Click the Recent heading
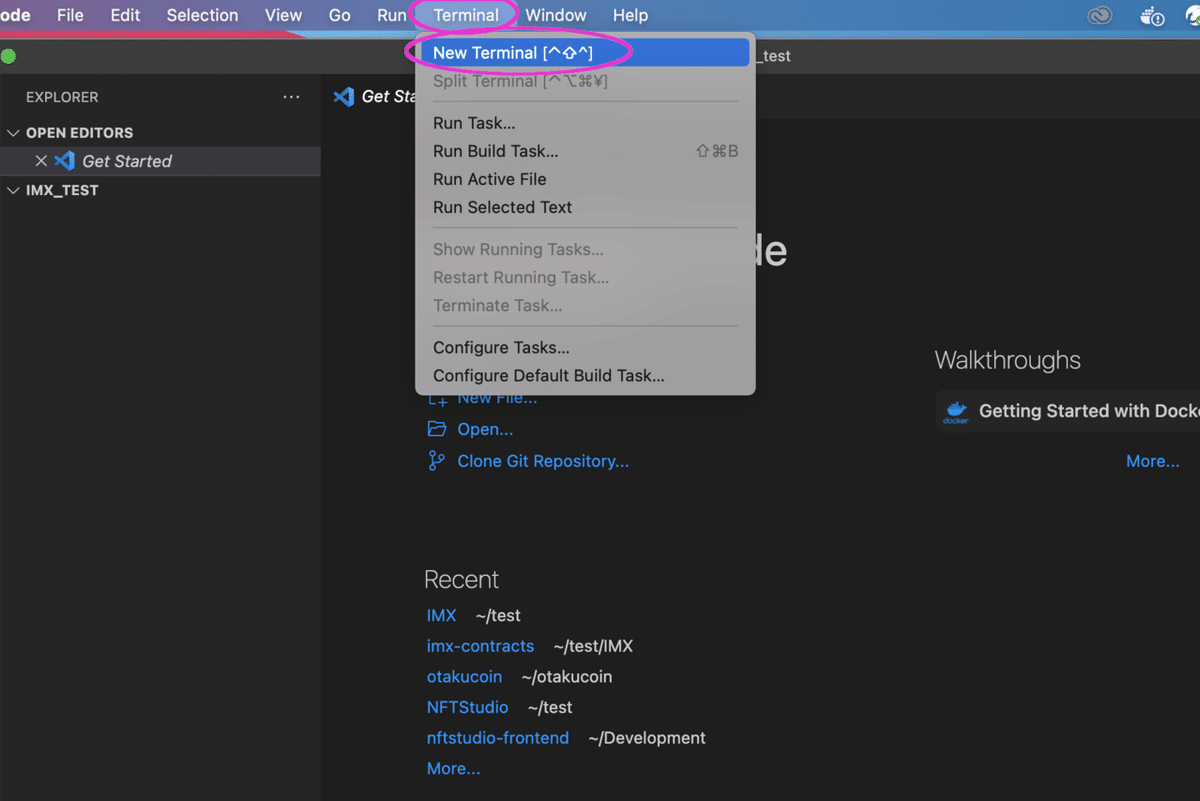Viewport: 1200px width, 801px height. pos(461,579)
